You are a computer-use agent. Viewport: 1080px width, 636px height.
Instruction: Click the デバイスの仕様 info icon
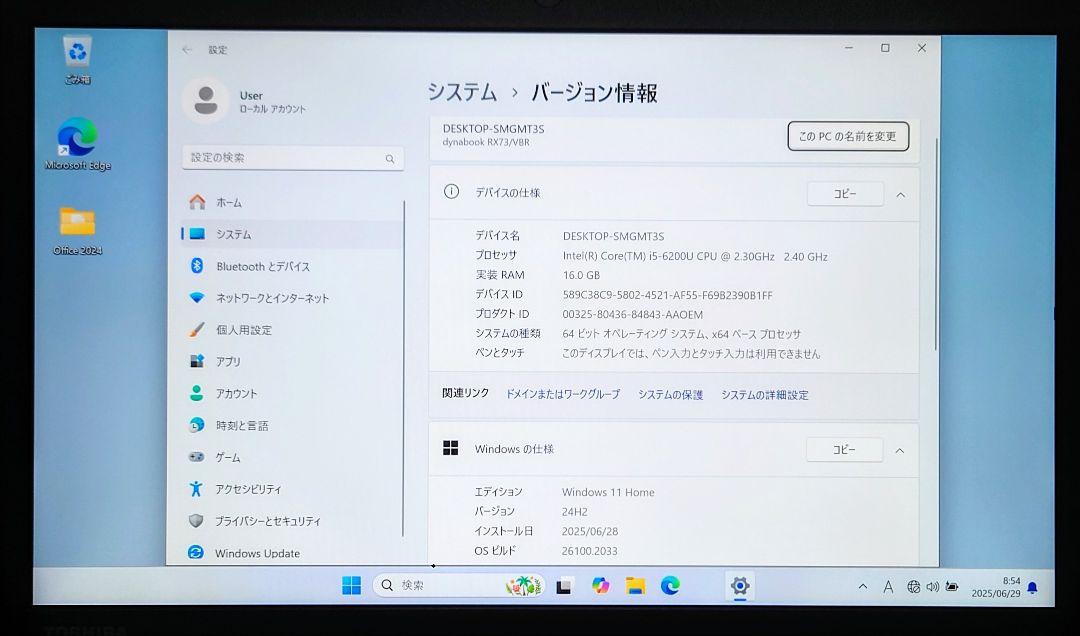pos(451,192)
